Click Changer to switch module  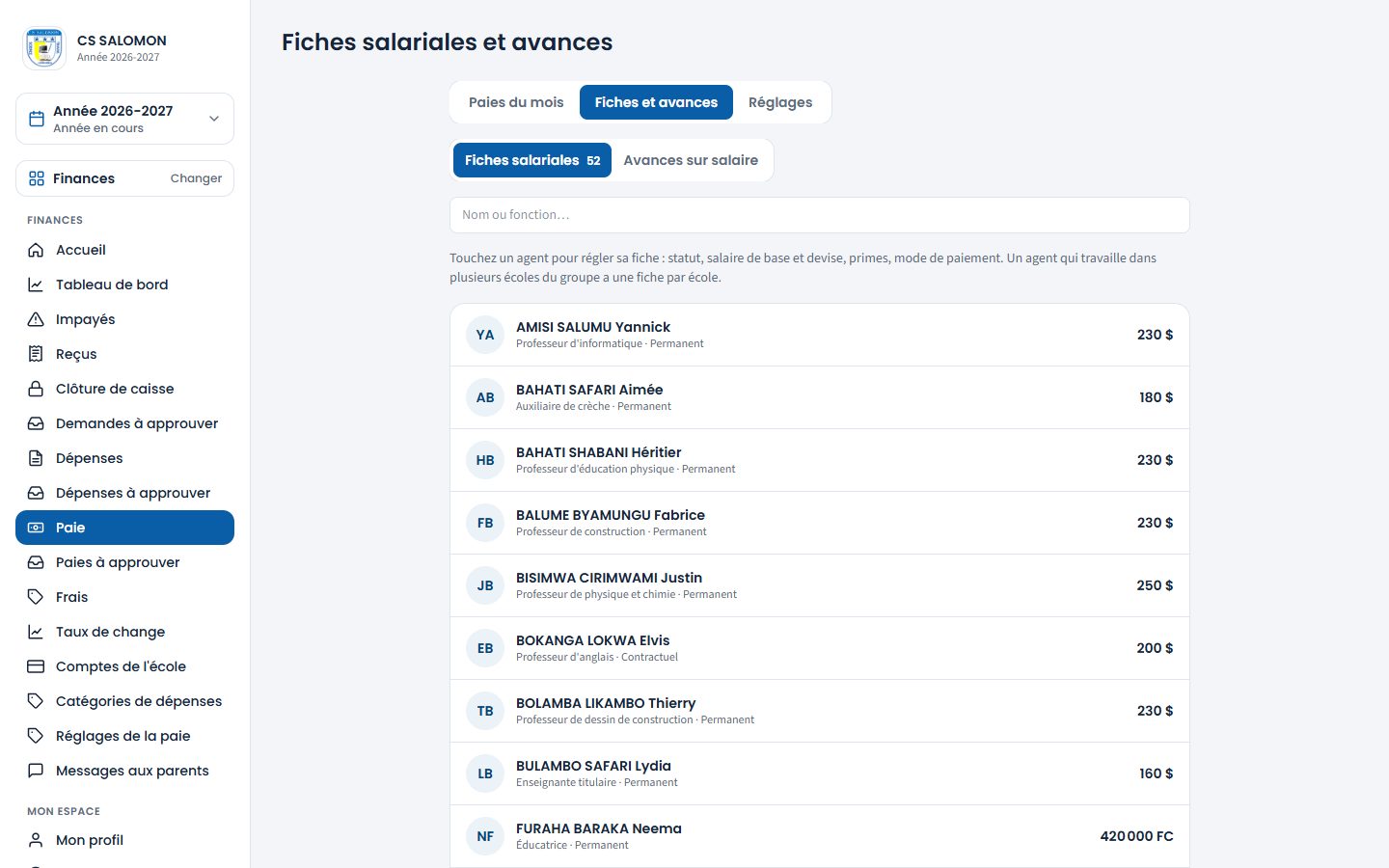pos(196,178)
